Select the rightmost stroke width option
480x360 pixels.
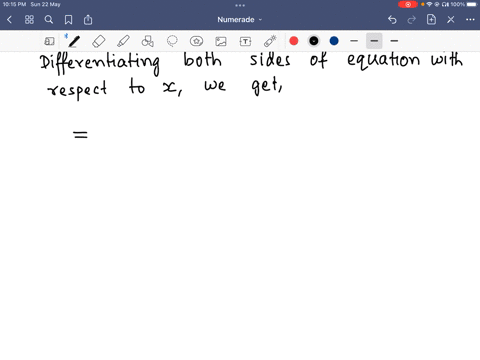coord(394,41)
